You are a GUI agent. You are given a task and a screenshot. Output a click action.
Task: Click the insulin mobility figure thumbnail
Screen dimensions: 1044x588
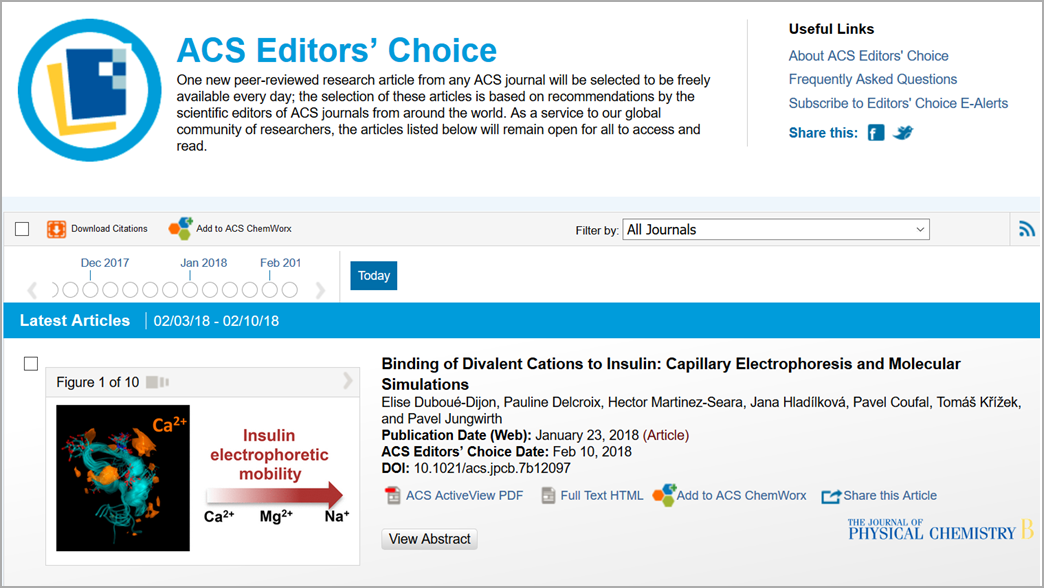click(x=202, y=478)
